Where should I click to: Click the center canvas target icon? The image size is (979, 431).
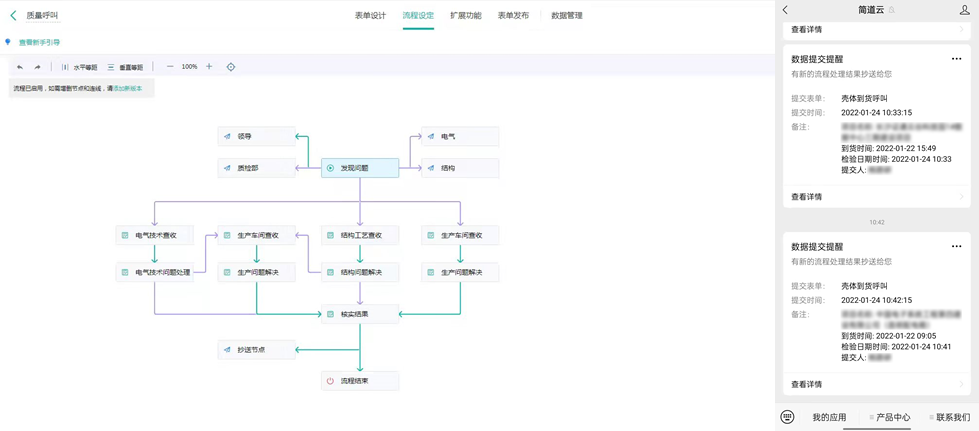click(231, 67)
